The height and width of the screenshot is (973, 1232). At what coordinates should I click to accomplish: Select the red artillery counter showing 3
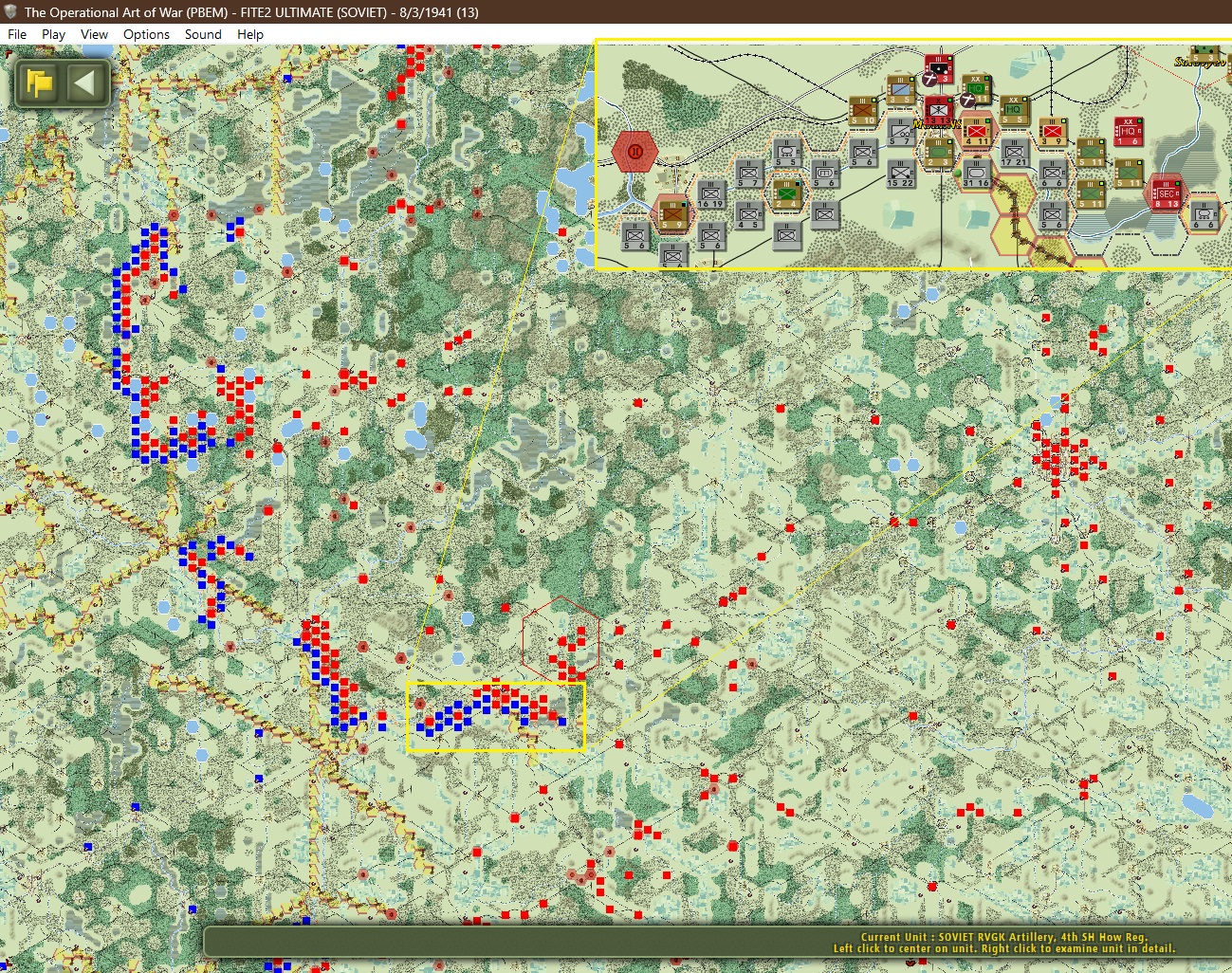click(939, 71)
